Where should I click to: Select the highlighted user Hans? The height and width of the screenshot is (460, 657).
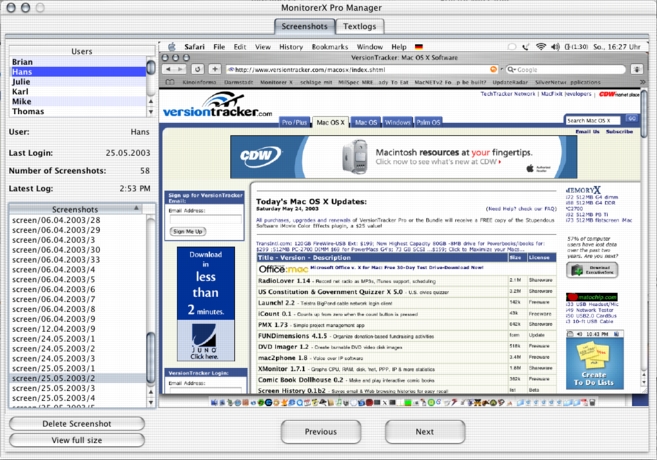click(x=78, y=72)
